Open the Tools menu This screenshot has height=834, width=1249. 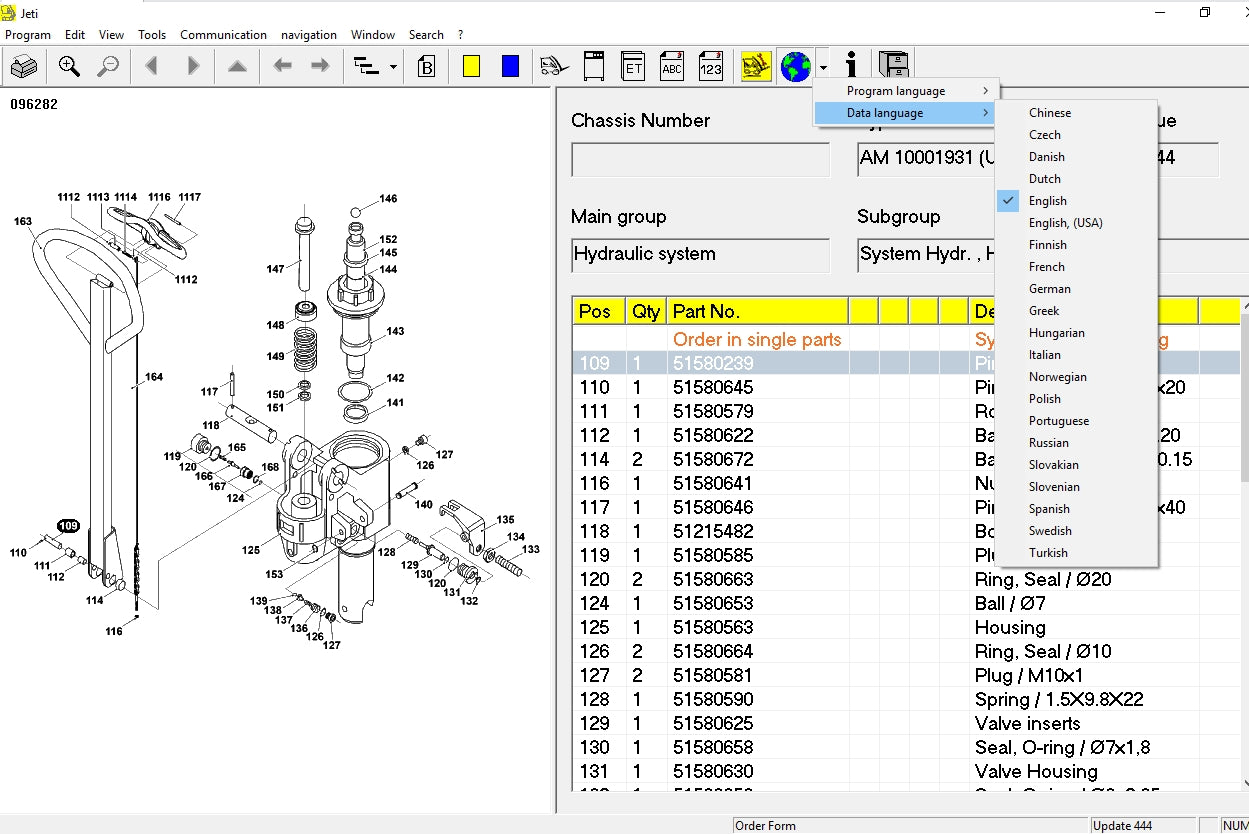tap(152, 35)
